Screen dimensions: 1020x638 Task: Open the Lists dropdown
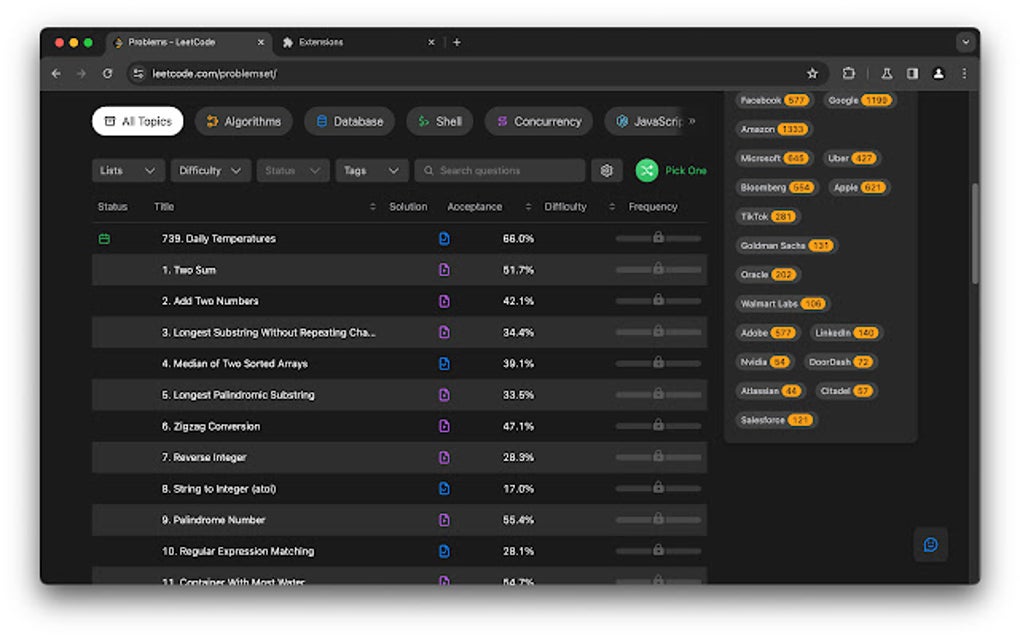[x=127, y=170]
